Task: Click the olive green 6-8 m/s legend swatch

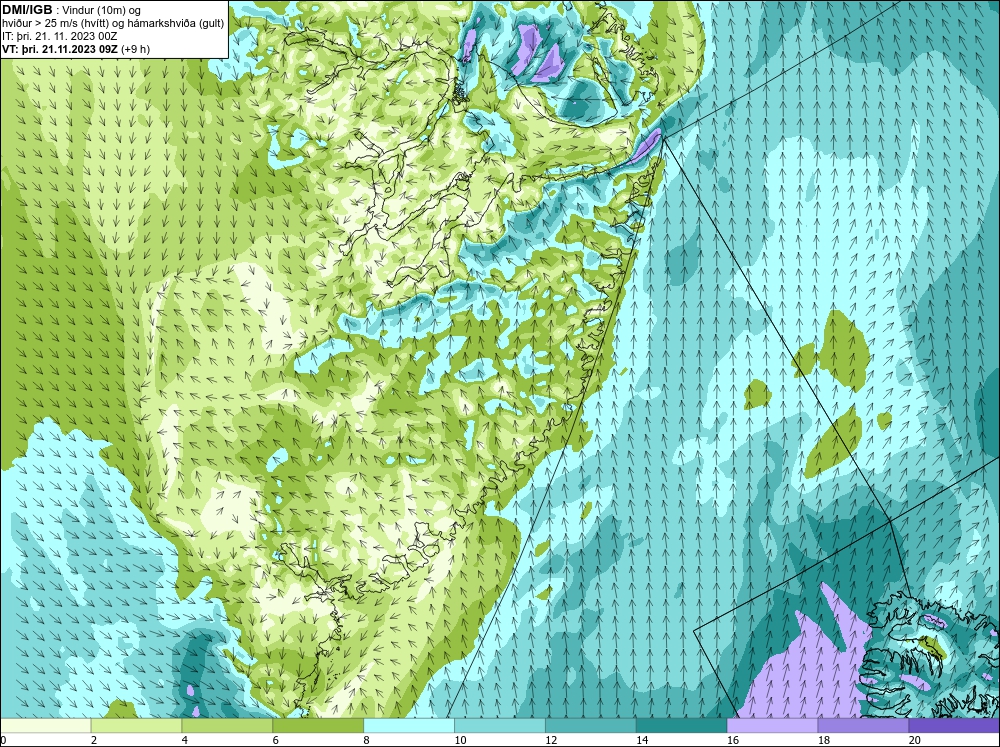Action: click(318, 725)
